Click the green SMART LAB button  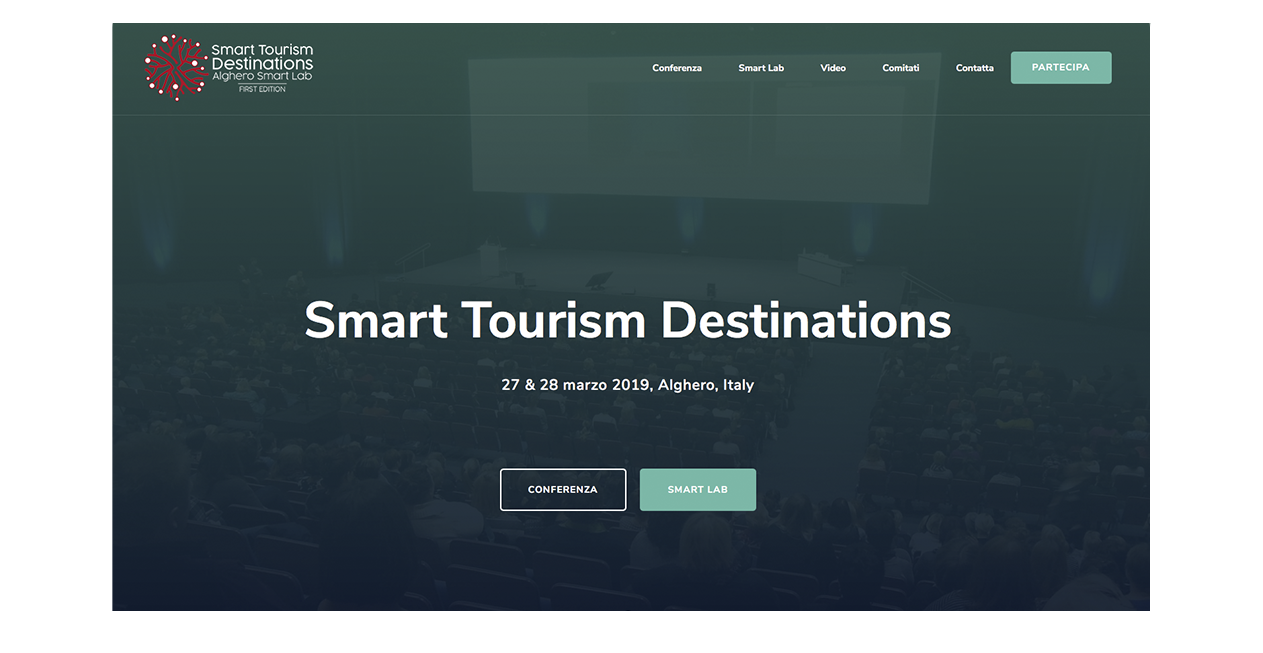tap(698, 490)
